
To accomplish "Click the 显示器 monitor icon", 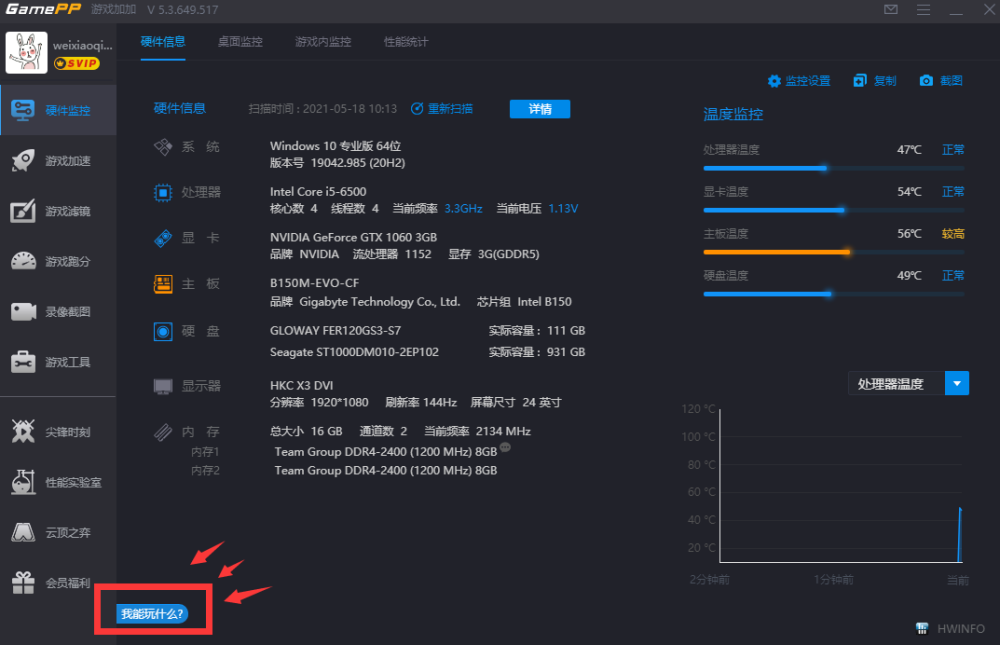I will tap(163, 386).
